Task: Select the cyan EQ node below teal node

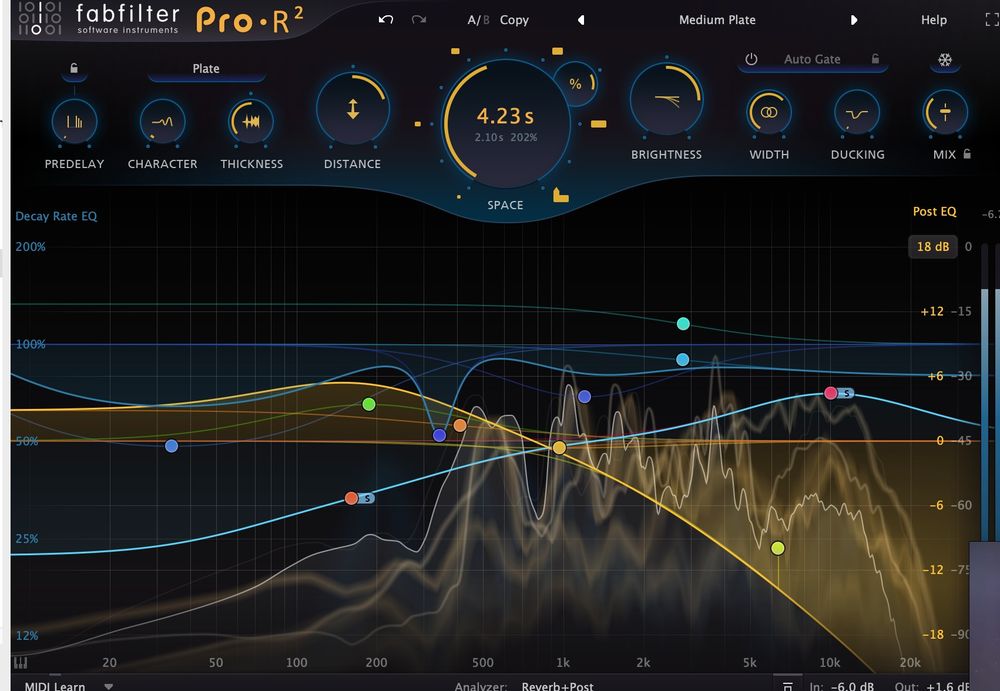Action: pyautogui.click(x=682, y=360)
